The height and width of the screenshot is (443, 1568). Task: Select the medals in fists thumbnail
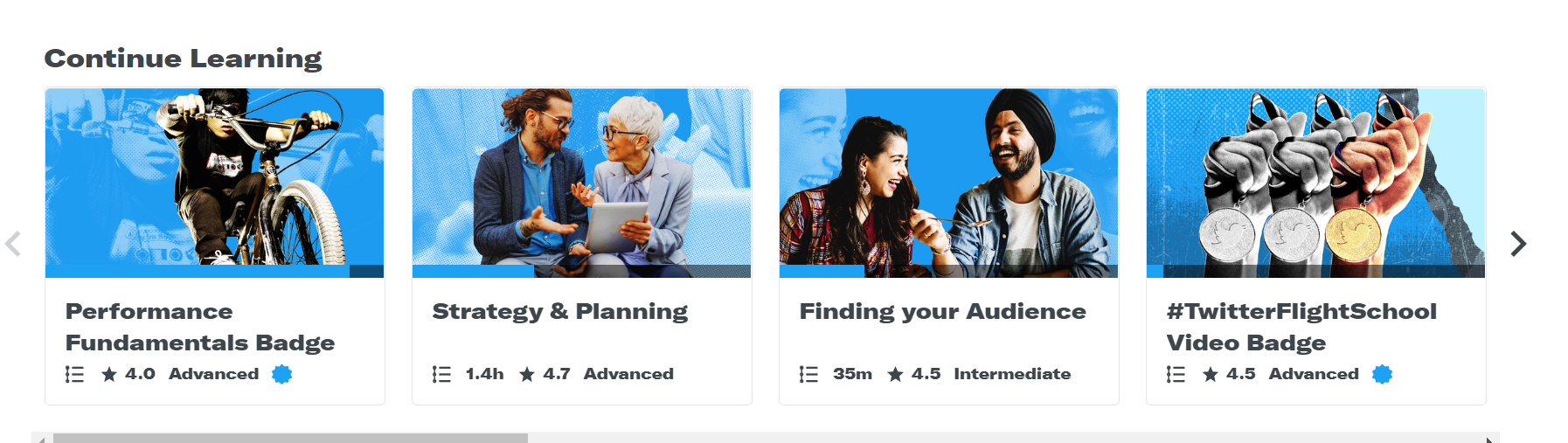[x=1315, y=177]
